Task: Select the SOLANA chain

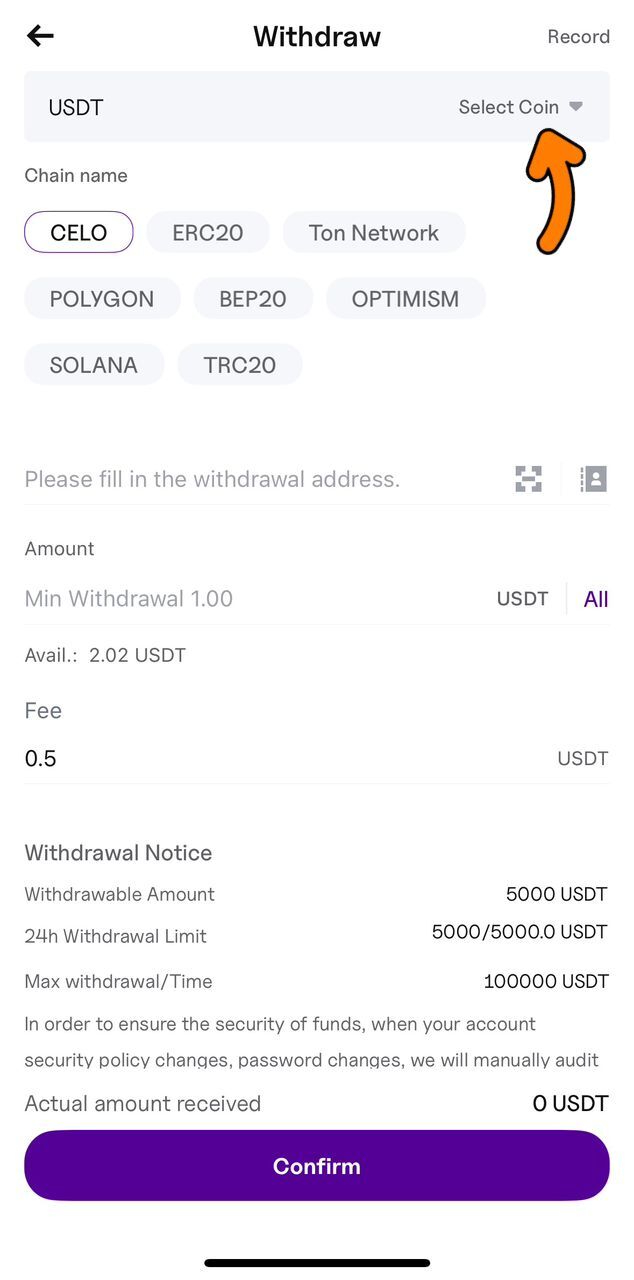Action: [93, 364]
